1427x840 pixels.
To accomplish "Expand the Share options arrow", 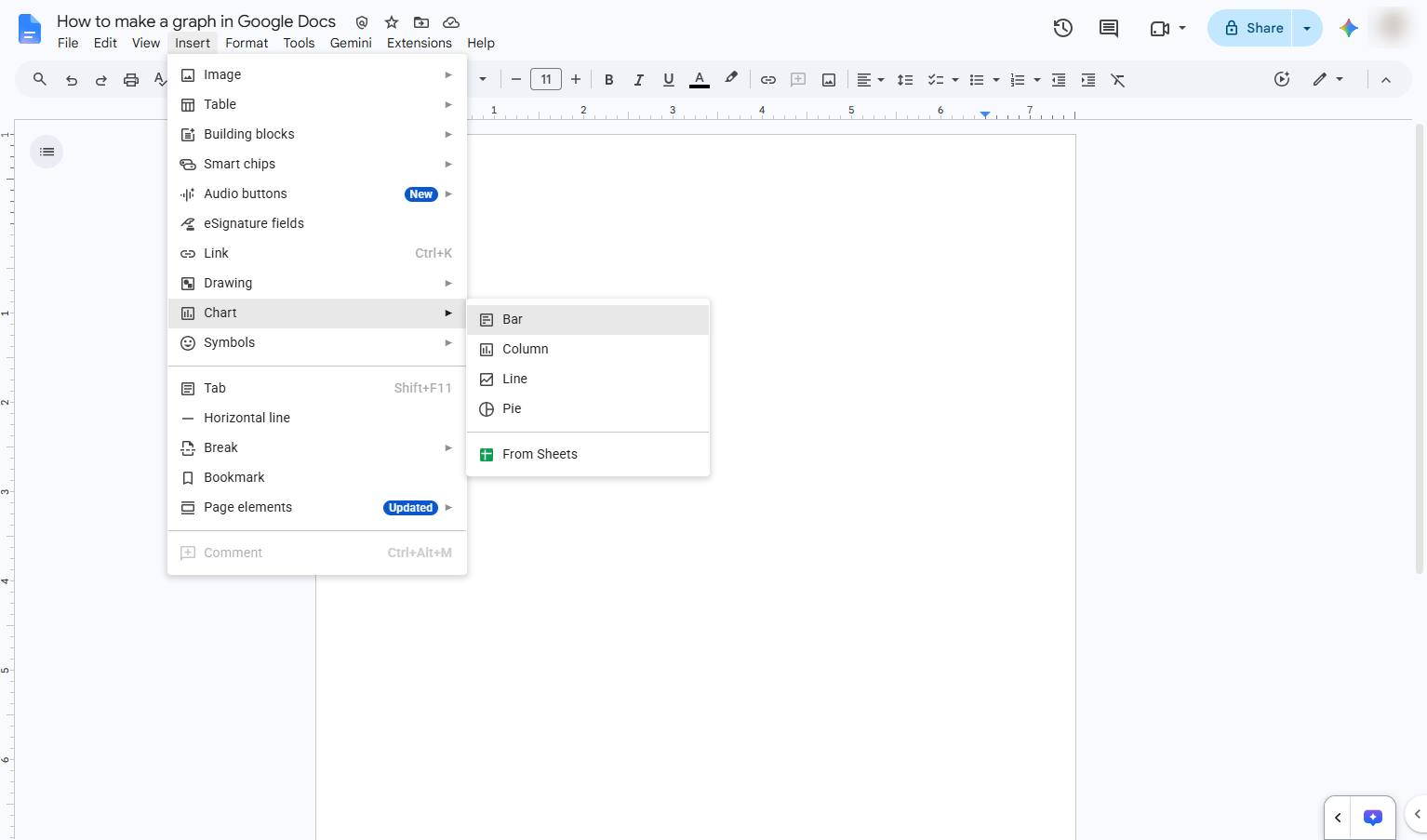I will [1307, 28].
